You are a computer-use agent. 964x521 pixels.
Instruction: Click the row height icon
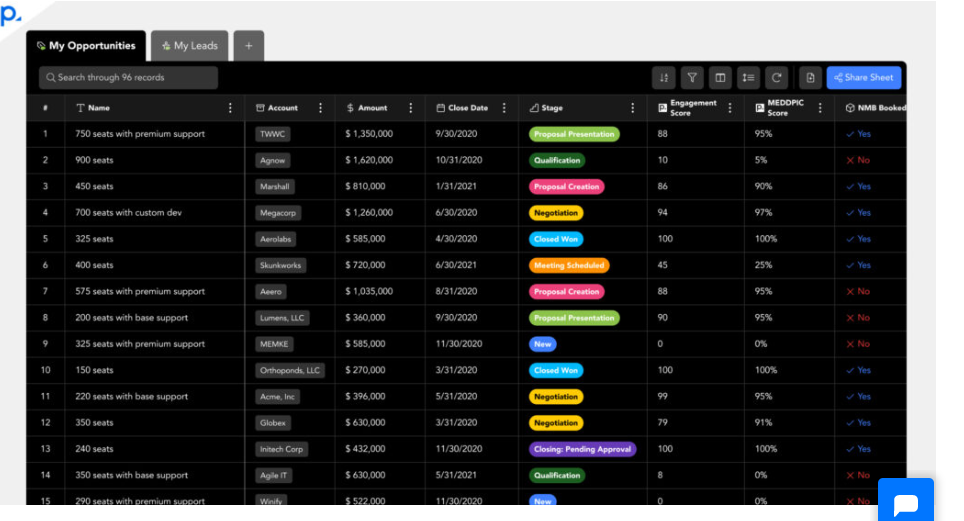click(749, 78)
